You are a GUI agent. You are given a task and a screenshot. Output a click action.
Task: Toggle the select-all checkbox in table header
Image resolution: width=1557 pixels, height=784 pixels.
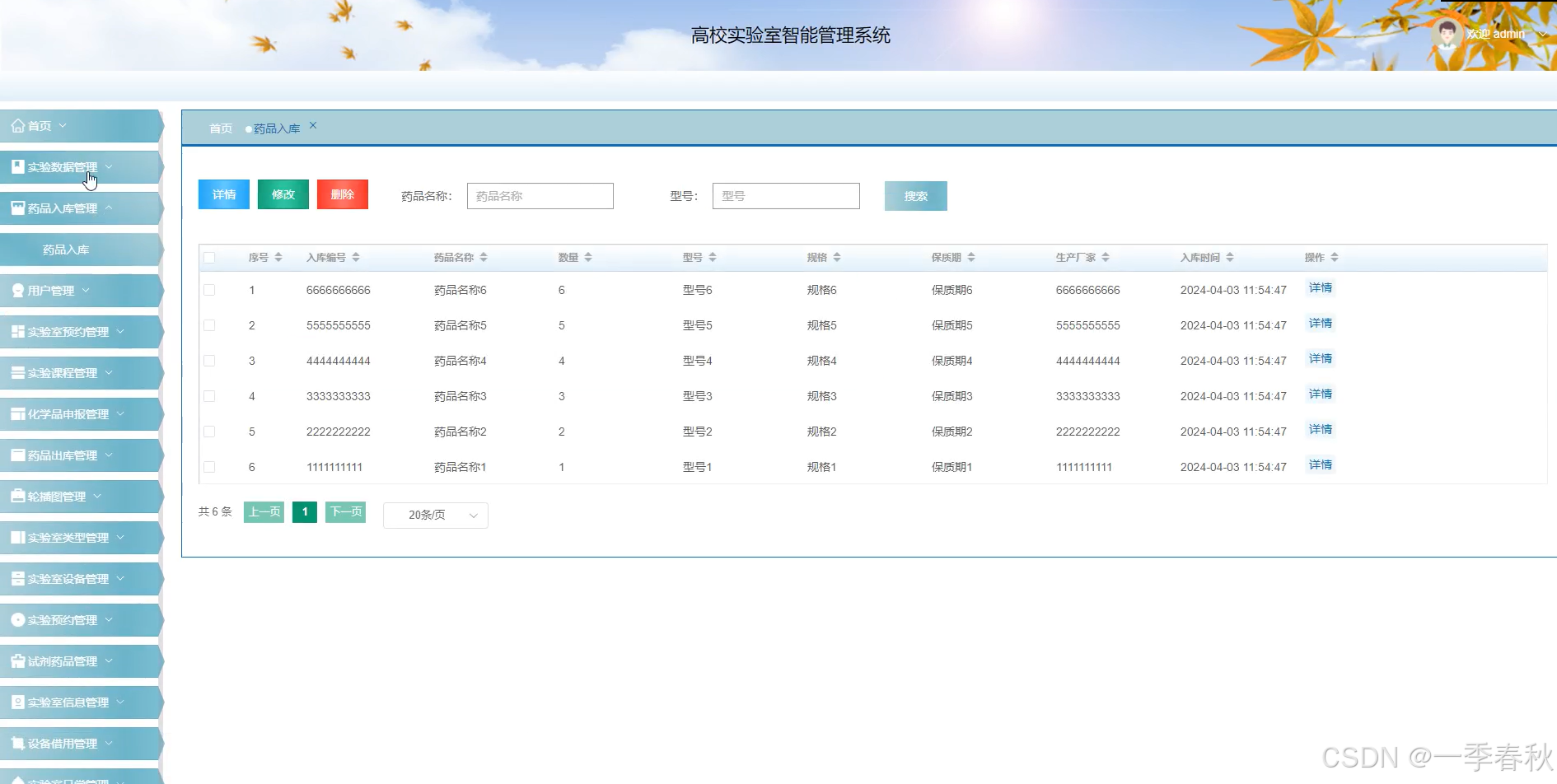pos(209,257)
